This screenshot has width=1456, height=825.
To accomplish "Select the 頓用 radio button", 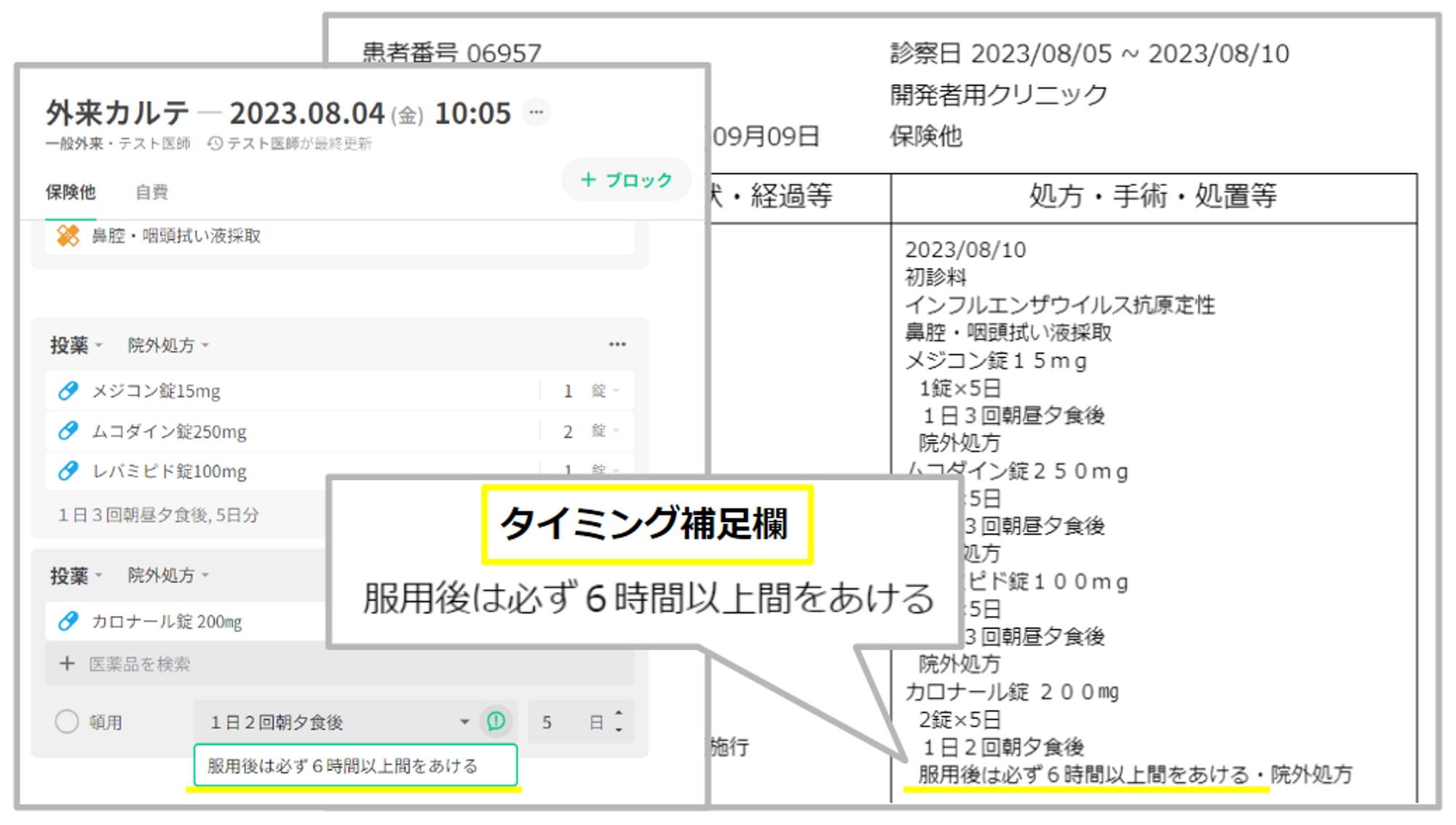I will click(x=67, y=722).
